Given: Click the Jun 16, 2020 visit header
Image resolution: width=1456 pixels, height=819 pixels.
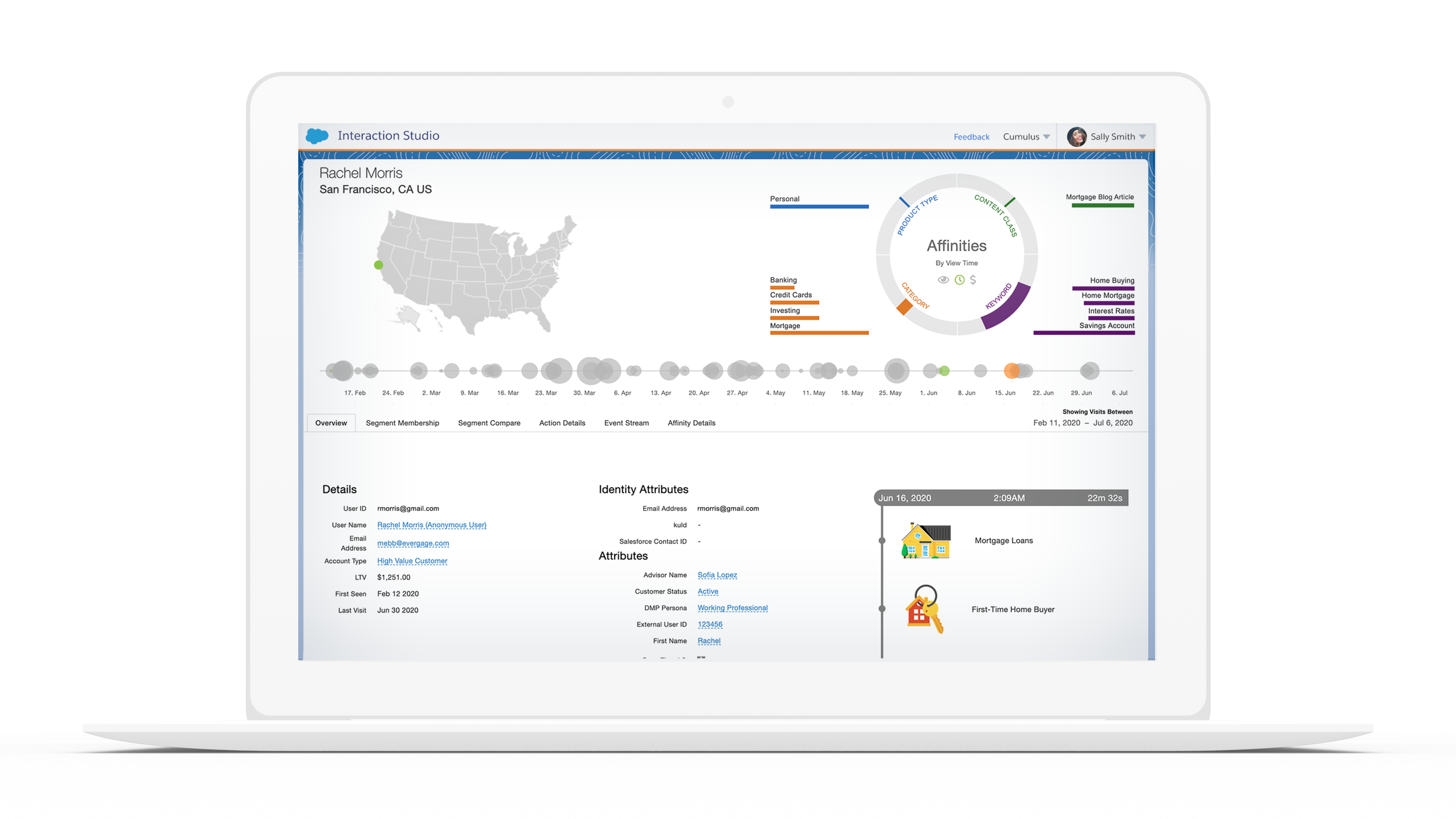Looking at the screenshot, I should [x=1001, y=498].
